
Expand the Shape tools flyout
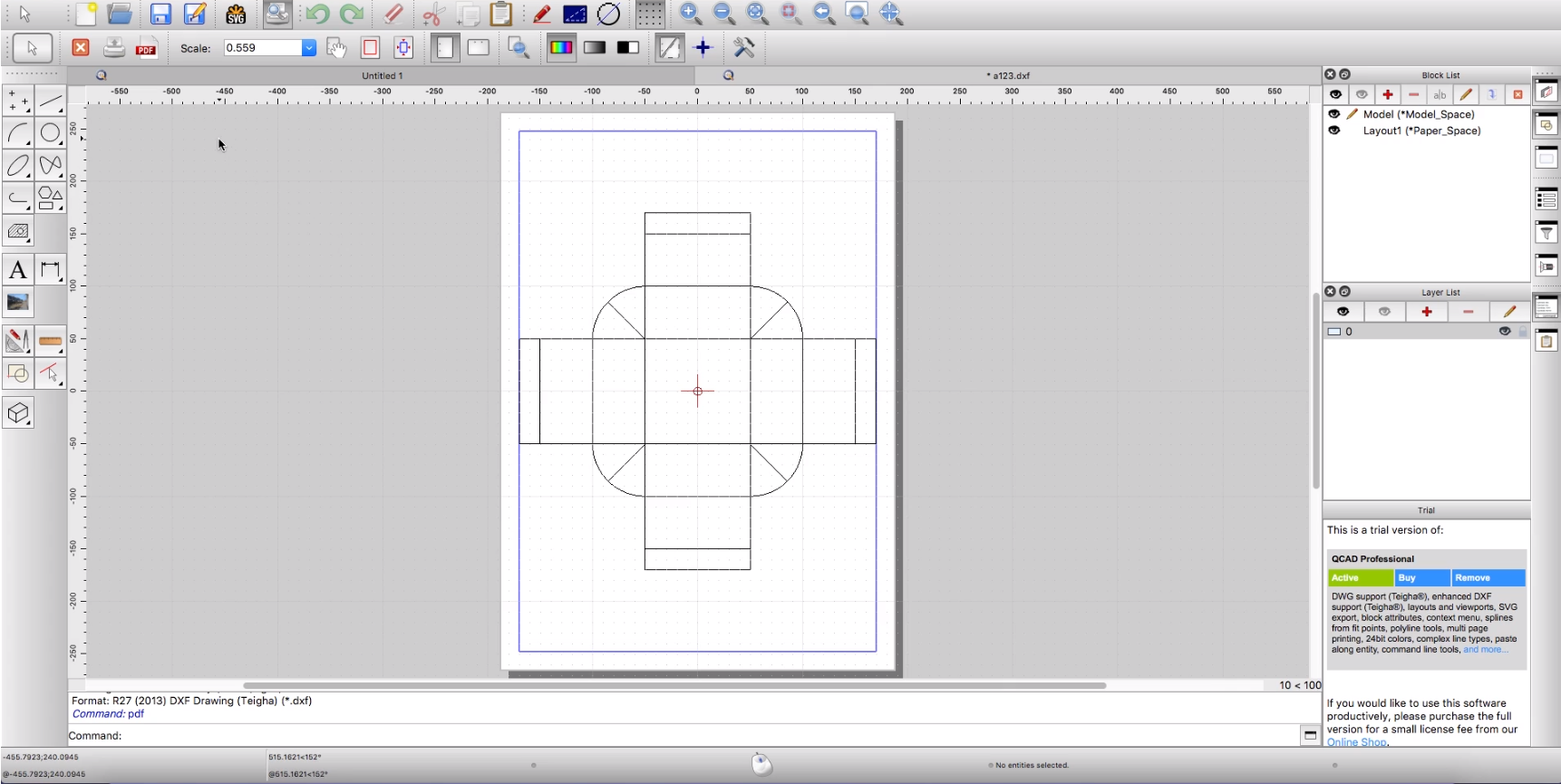tap(51, 198)
